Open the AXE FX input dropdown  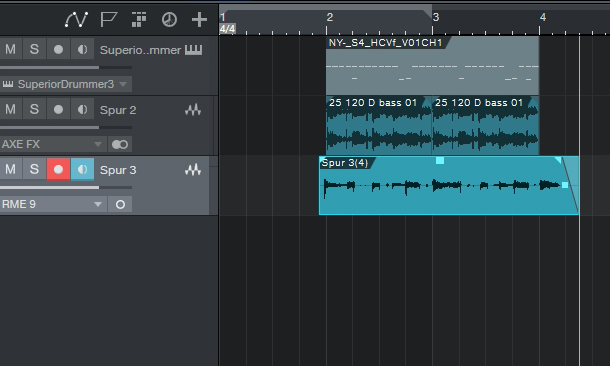click(53, 144)
